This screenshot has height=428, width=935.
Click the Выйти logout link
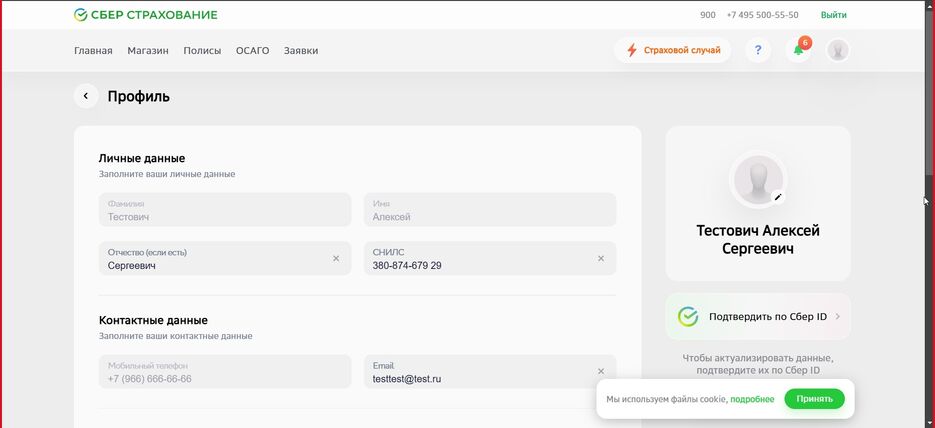tap(833, 15)
